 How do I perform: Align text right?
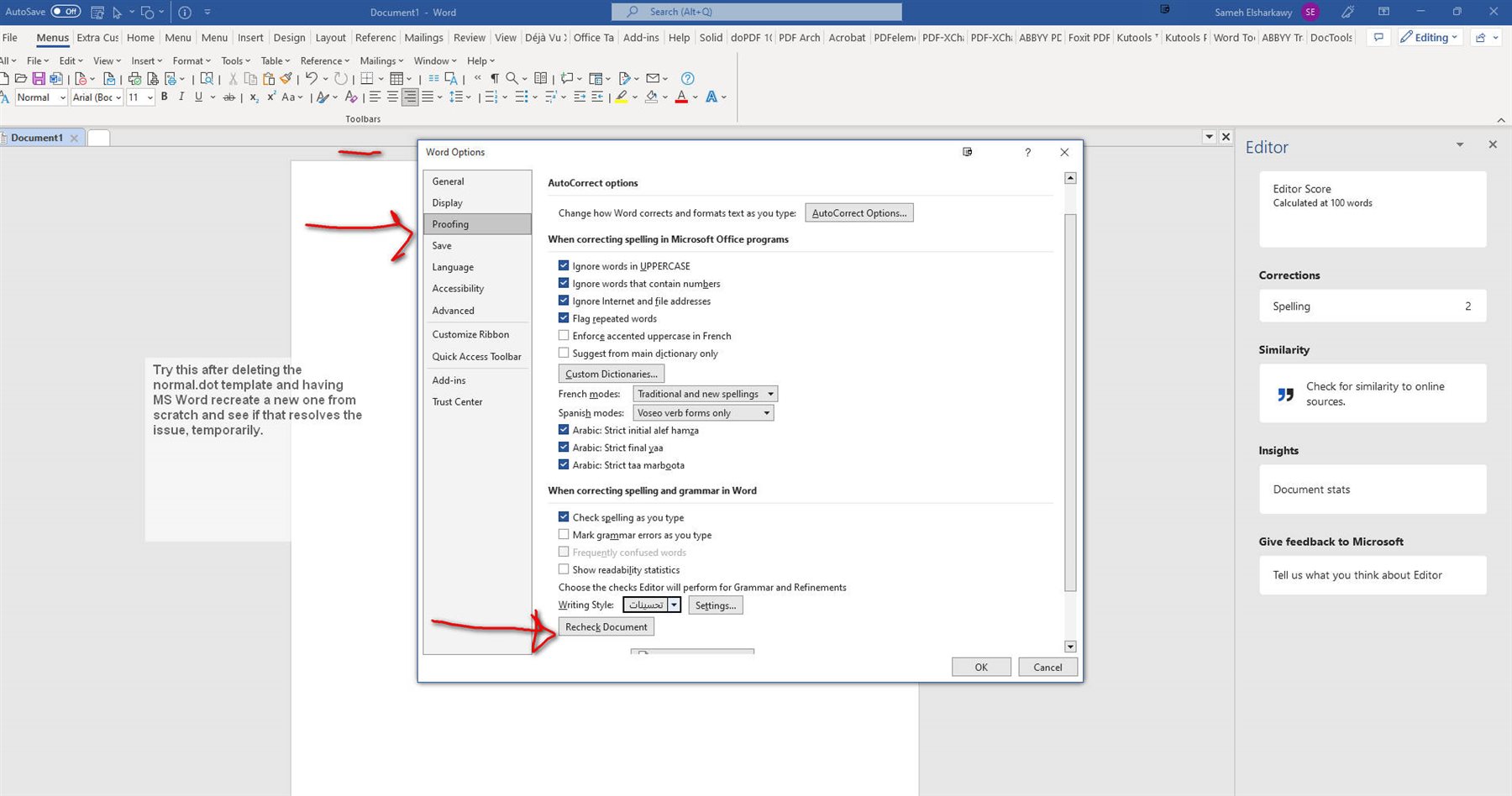(410, 97)
